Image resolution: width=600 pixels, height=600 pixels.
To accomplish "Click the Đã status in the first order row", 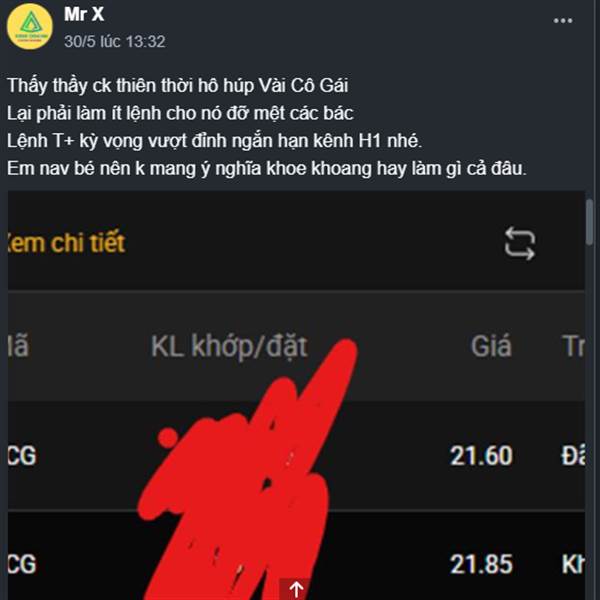I will 573,456.
